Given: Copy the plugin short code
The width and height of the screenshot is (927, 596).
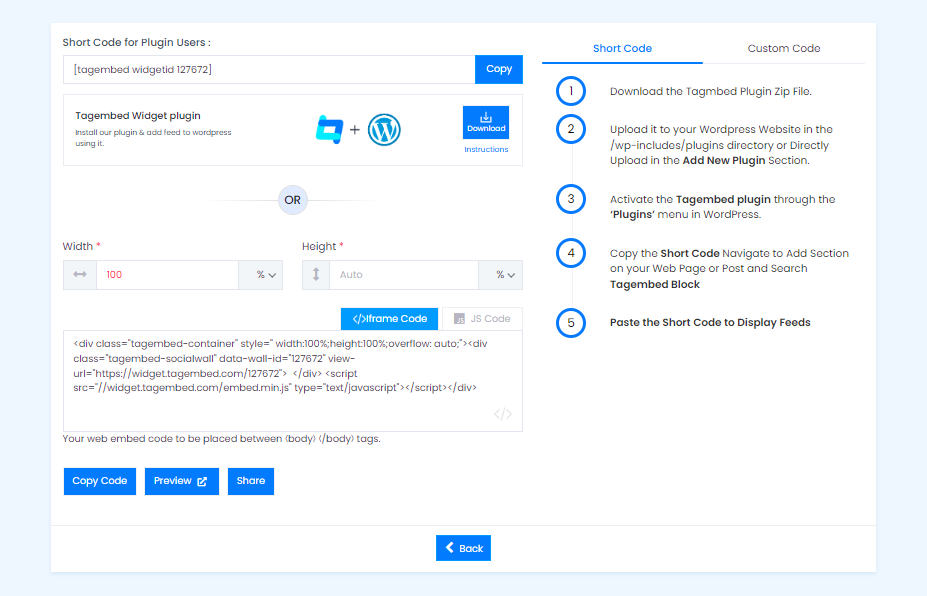Looking at the screenshot, I should pos(499,69).
